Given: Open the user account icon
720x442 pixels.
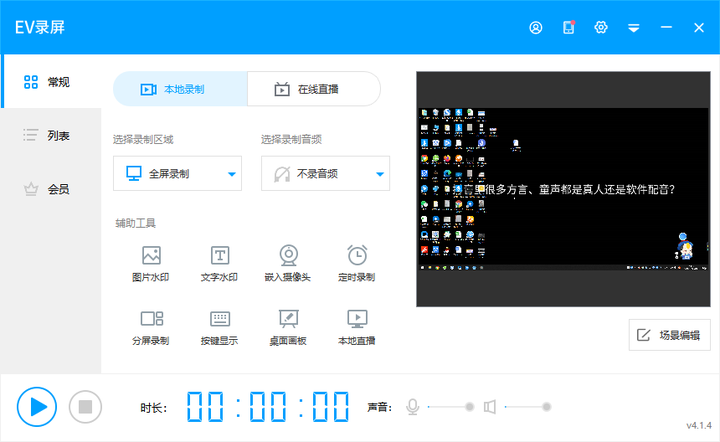Looking at the screenshot, I should point(535,28).
